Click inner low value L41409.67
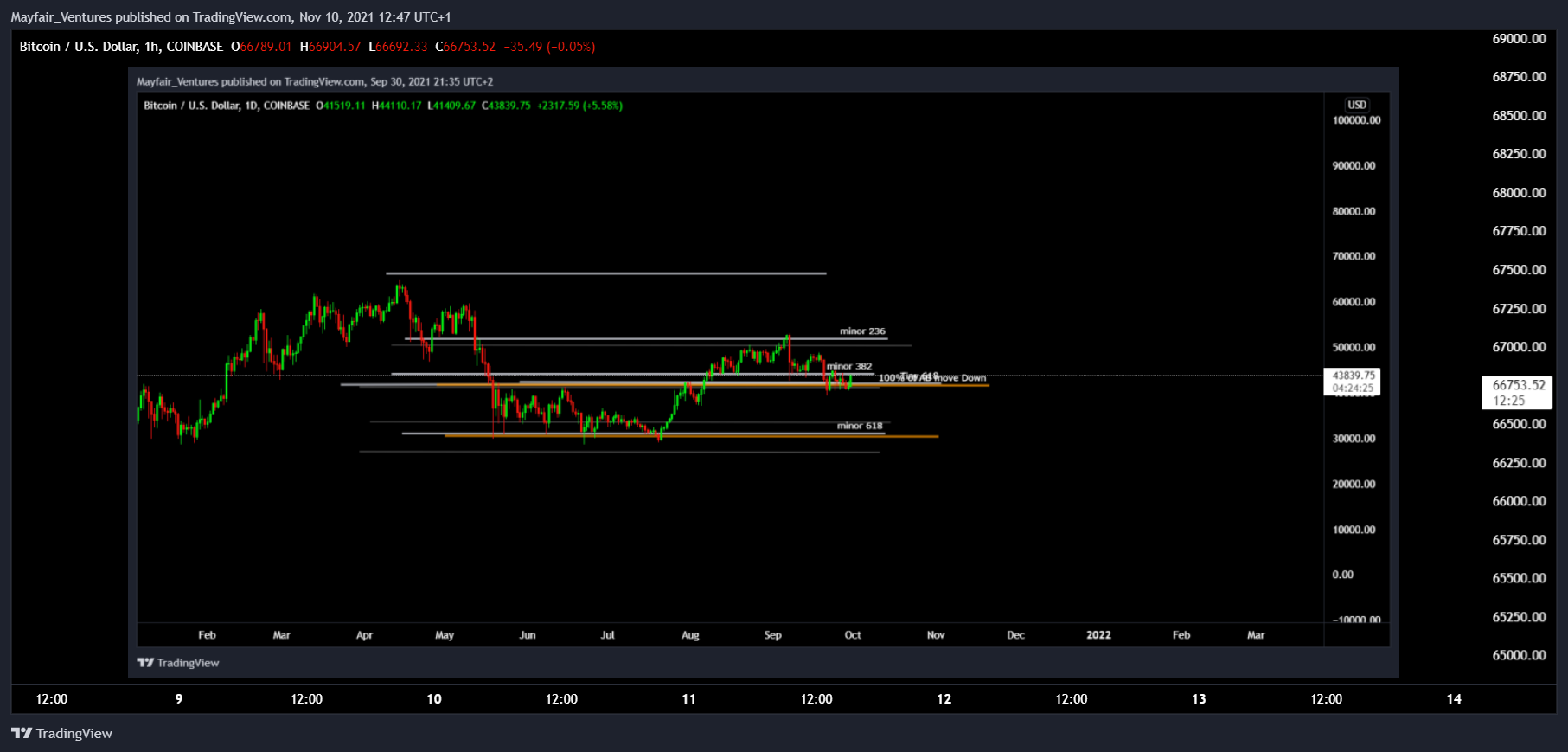1568x752 pixels. pos(451,106)
